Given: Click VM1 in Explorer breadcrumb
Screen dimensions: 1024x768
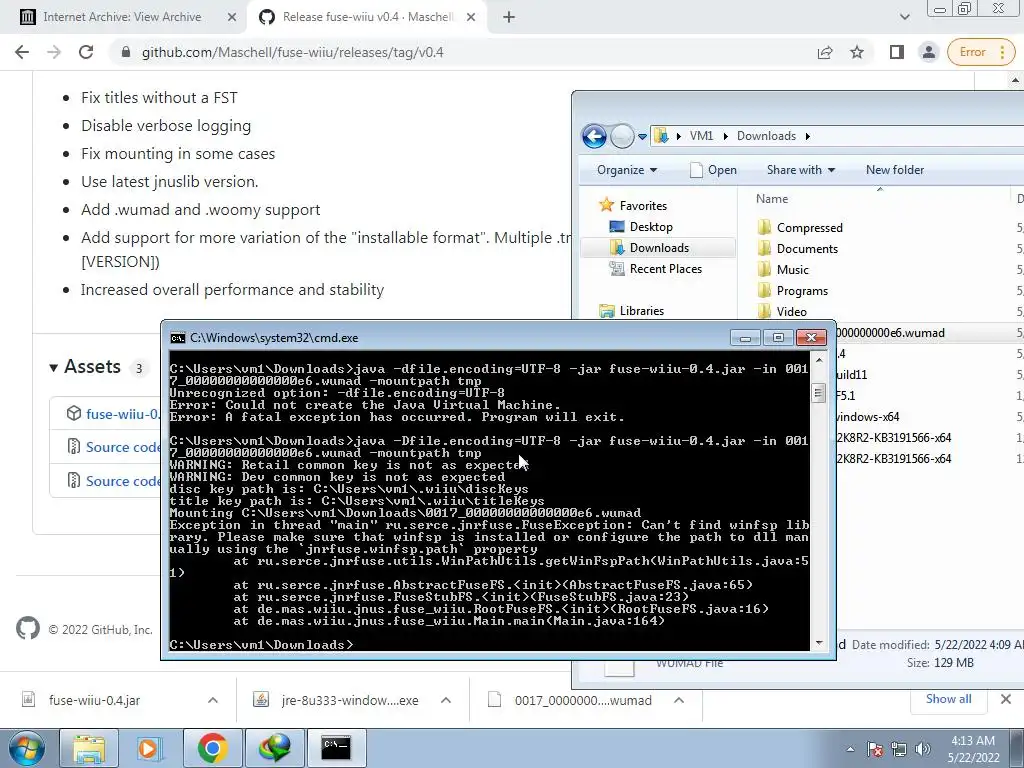Looking at the screenshot, I should (701, 136).
